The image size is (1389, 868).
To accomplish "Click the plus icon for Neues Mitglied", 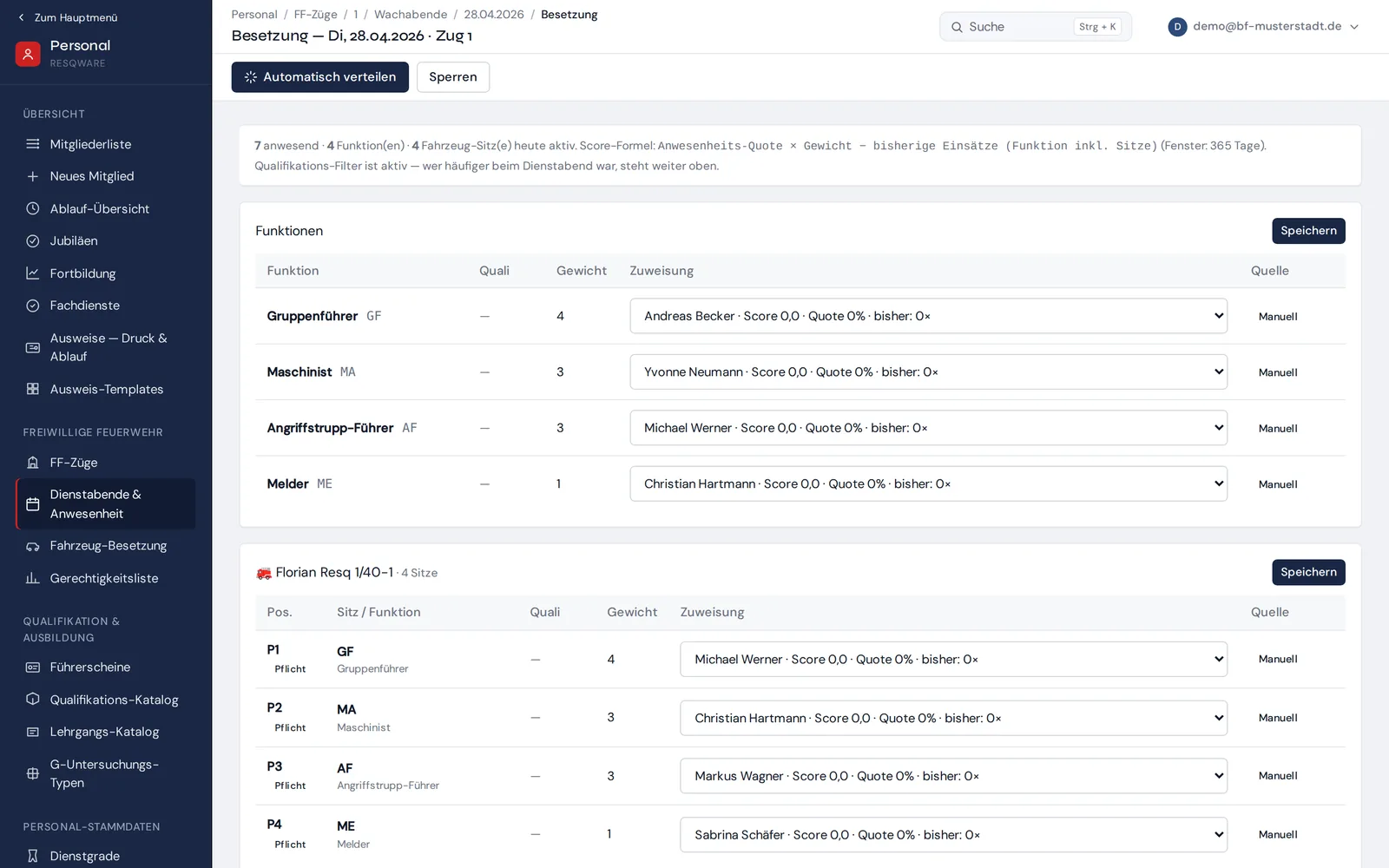I will 33,176.
